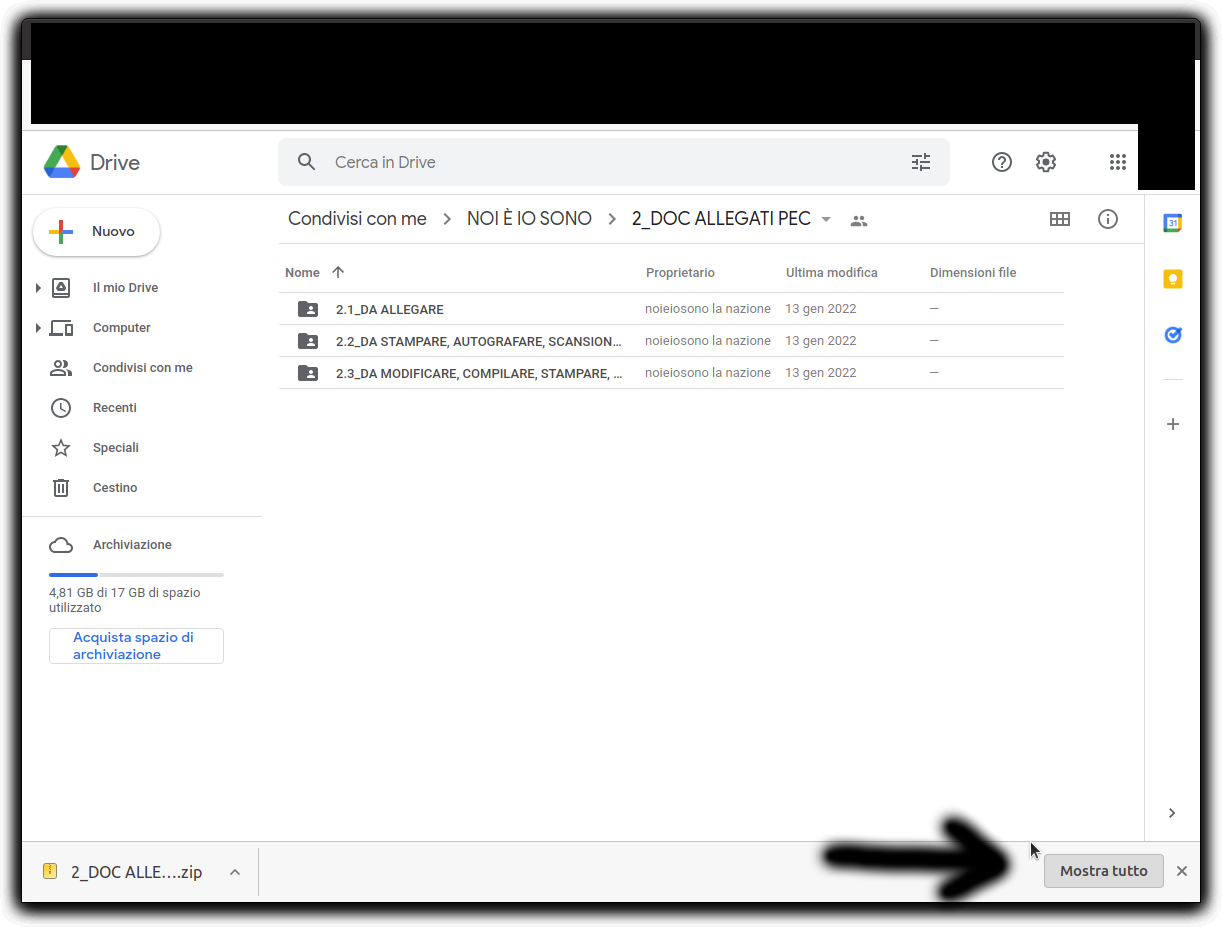Image resolution: width=1222 pixels, height=927 pixels.
Task: Open Google Keep side panel
Action: pyautogui.click(x=1172, y=279)
